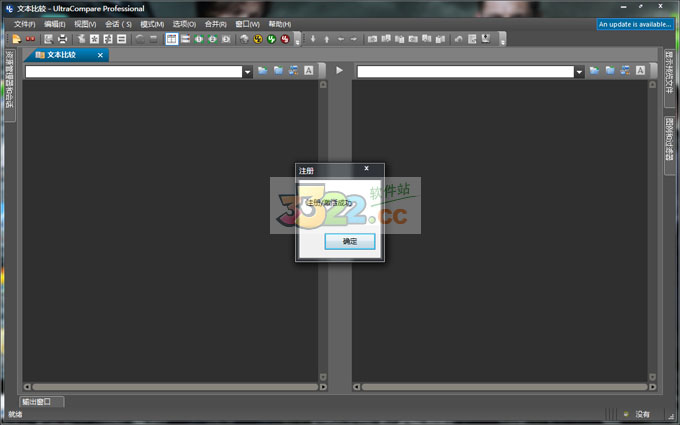This screenshot has height=425, width=680.
Task: Click the letter A icon in left pane
Action: (308, 70)
